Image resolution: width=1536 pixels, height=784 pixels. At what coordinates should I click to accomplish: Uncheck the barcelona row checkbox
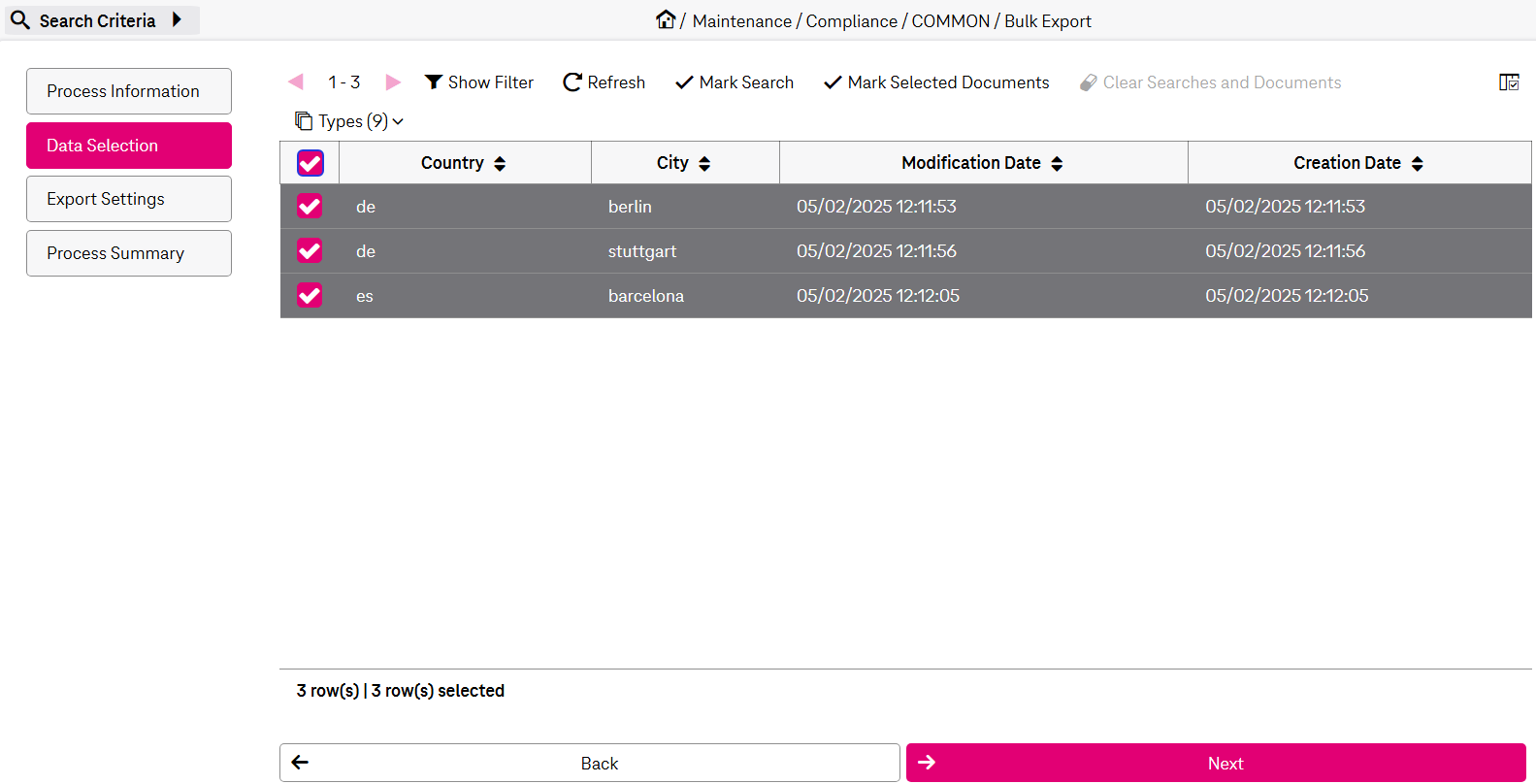pyautogui.click(x=310, y=295)
